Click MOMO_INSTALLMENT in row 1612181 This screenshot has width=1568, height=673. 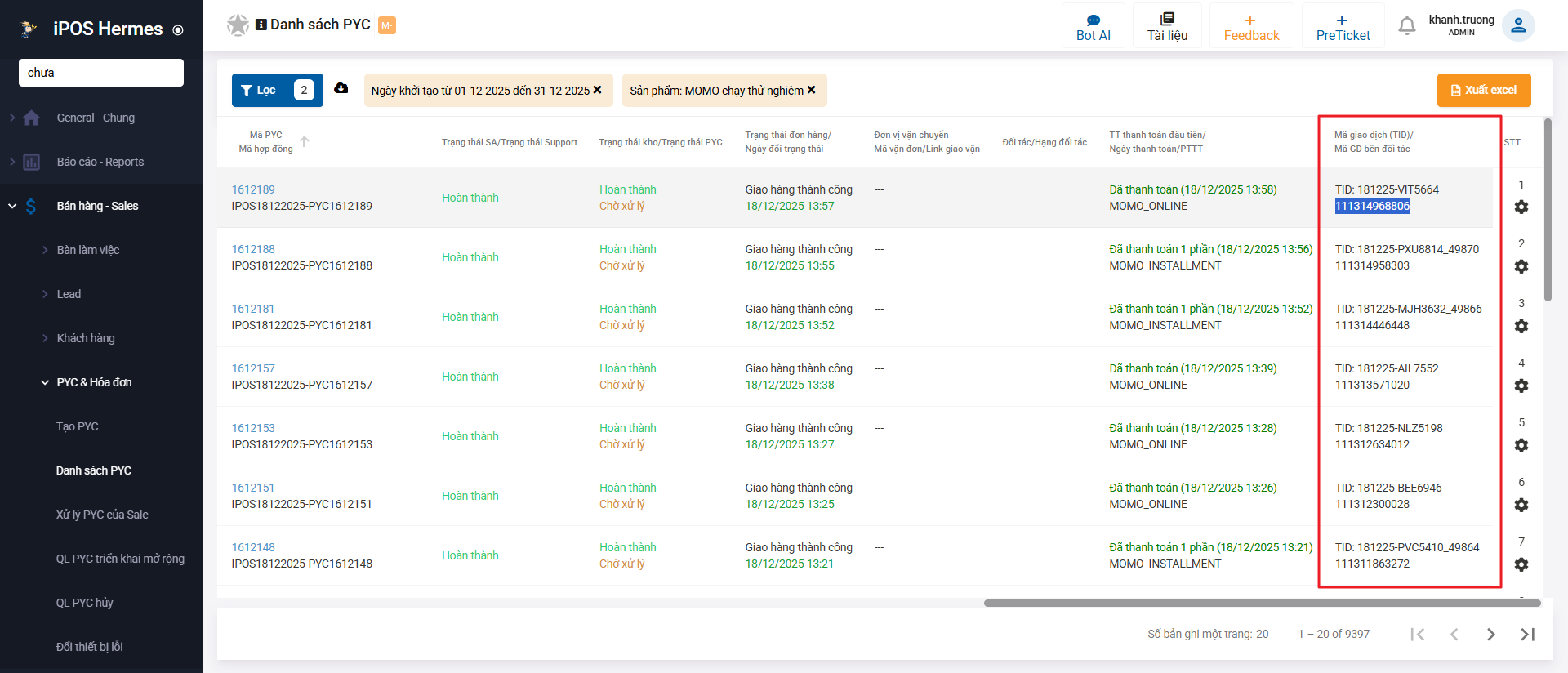pos(1165,325)
